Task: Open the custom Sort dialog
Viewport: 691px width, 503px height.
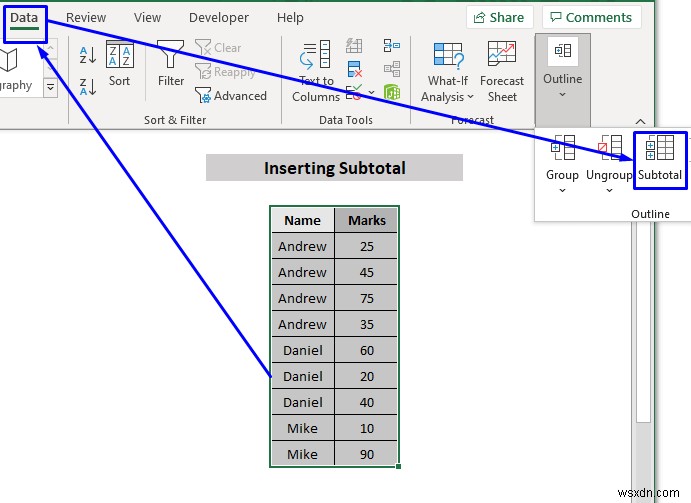Action: [x=119, y=63]
